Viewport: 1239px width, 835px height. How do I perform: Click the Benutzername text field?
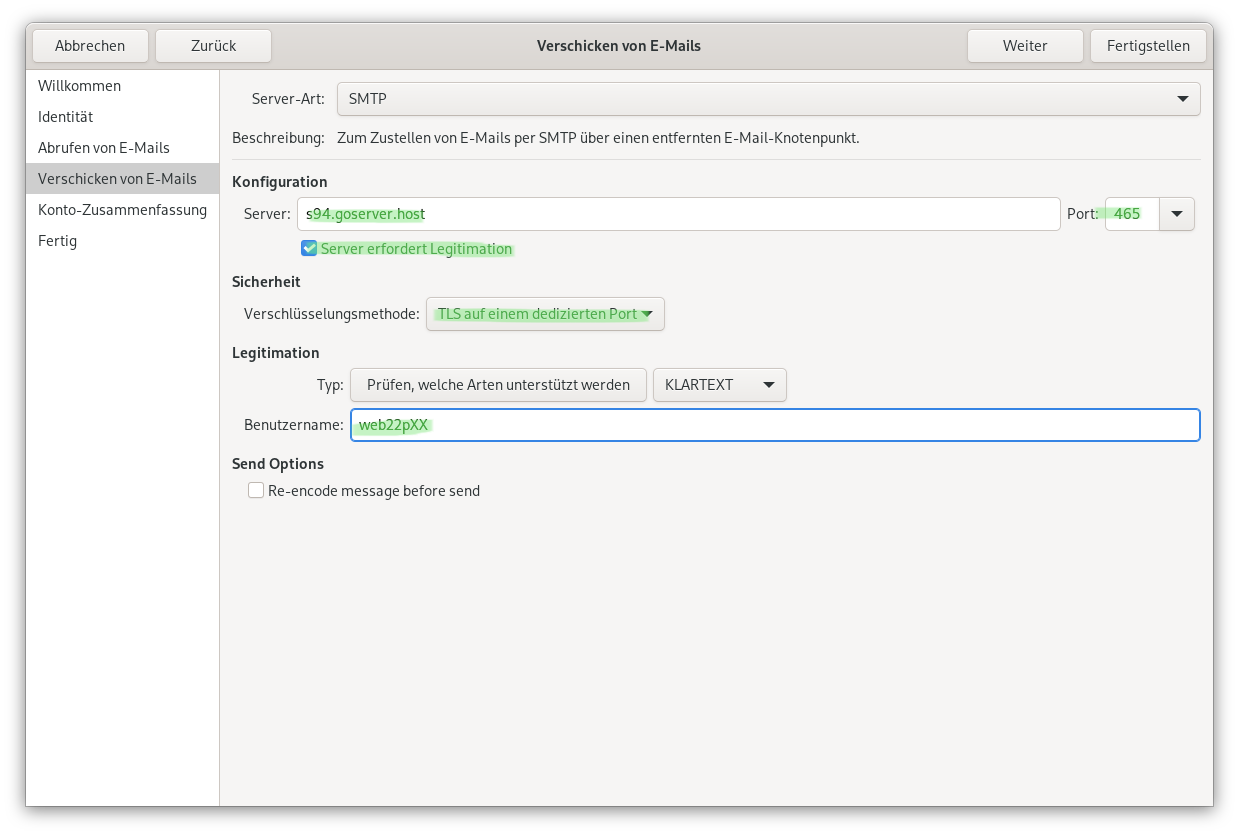click(x=774, y=425)
